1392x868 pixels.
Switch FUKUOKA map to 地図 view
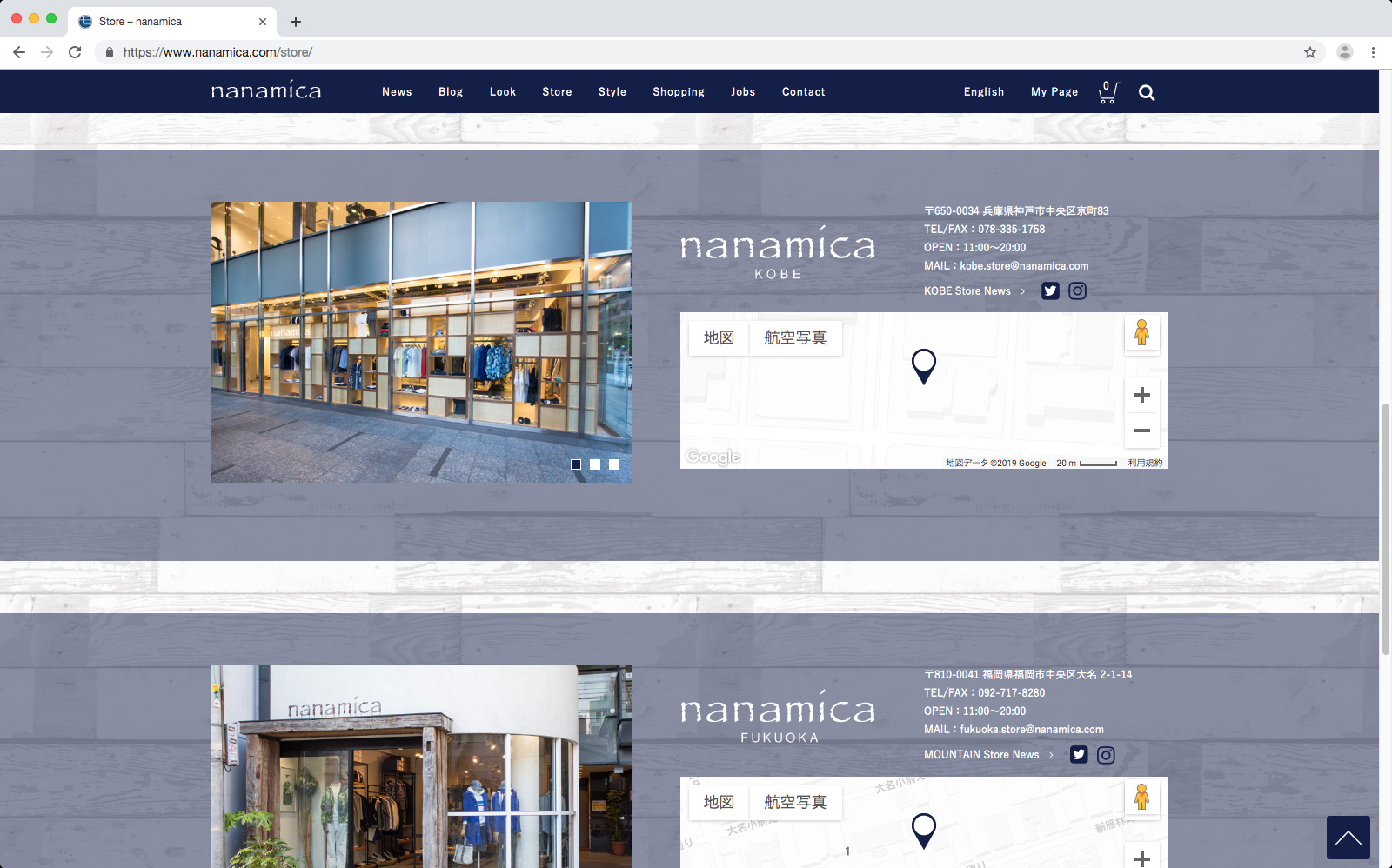pyautogui.click(x=719, y=802)
